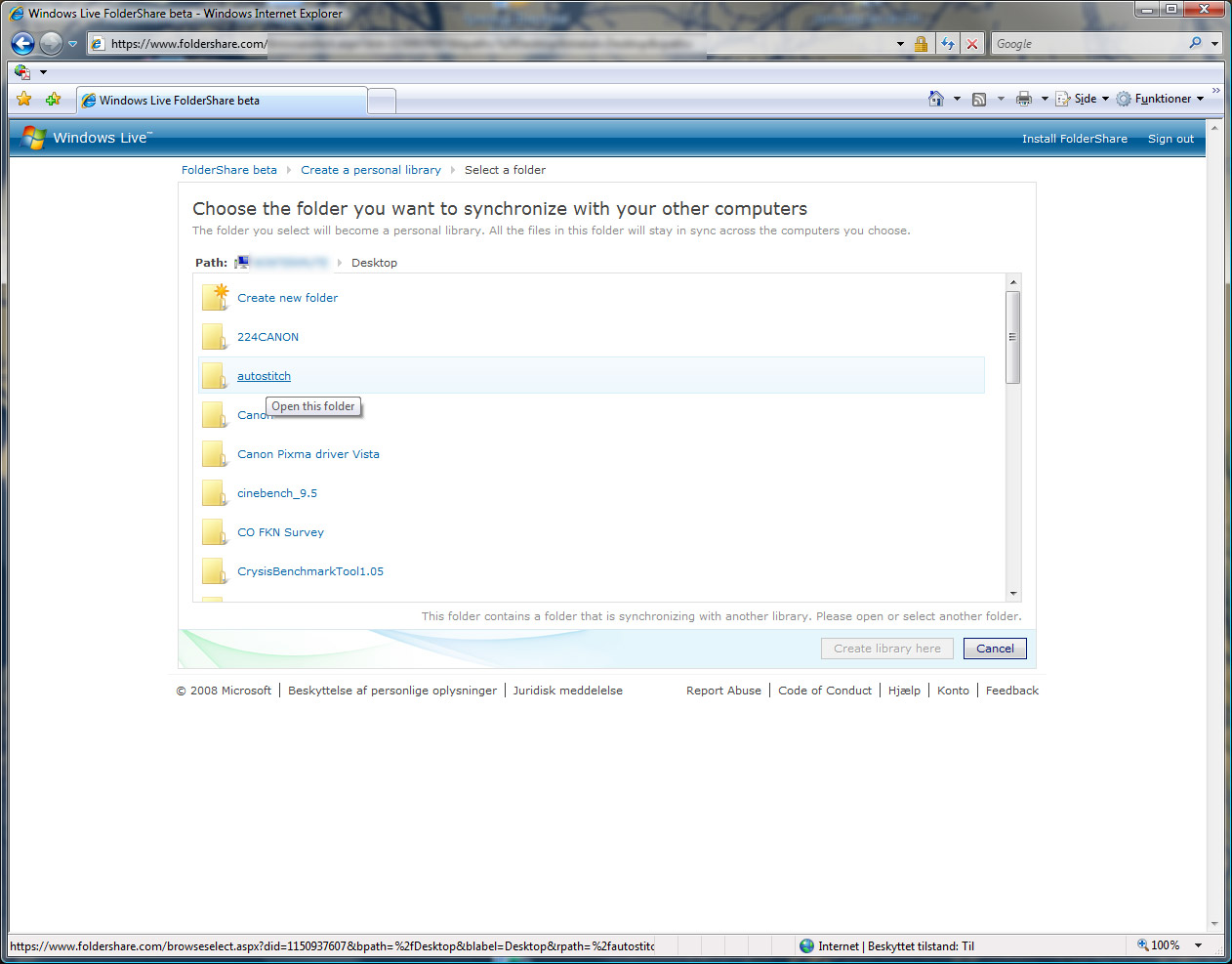Open search provider dropdown arrow
The width and height of the screenshot is (1232, 964).
coord(1214,44)
